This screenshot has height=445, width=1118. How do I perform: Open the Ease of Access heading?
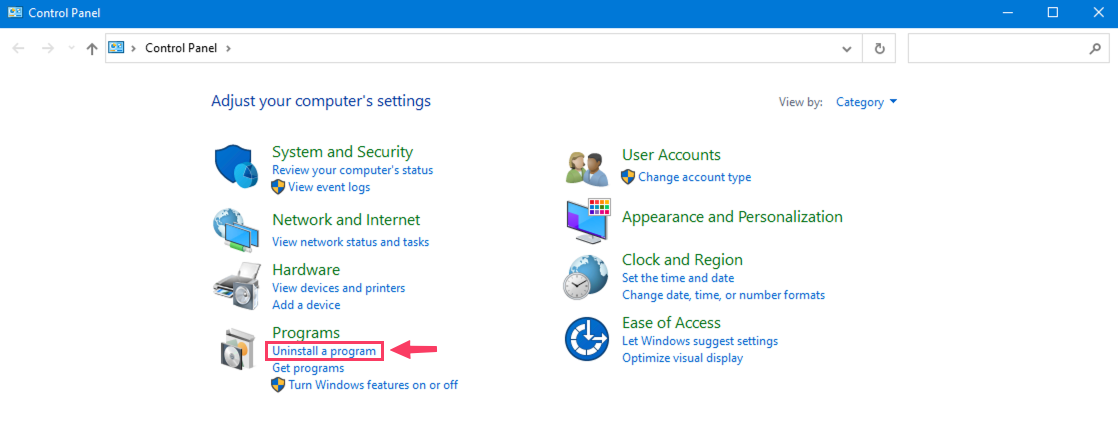(671, 322)
